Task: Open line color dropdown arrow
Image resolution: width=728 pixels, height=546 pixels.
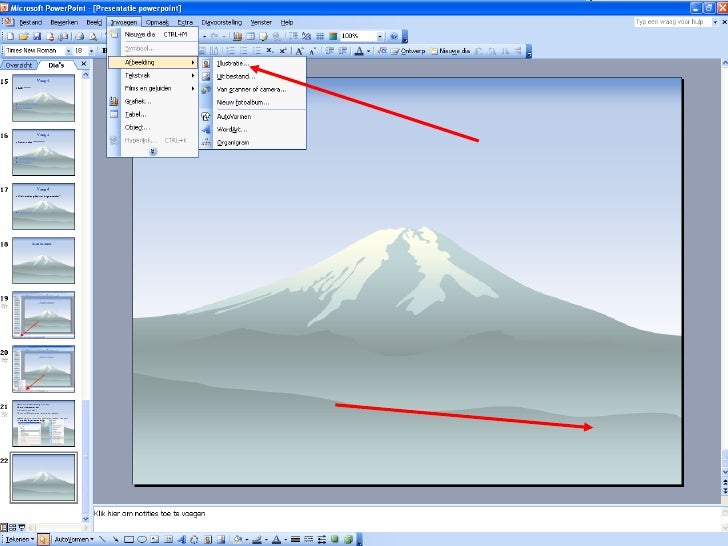Action: tap(266, 540)
